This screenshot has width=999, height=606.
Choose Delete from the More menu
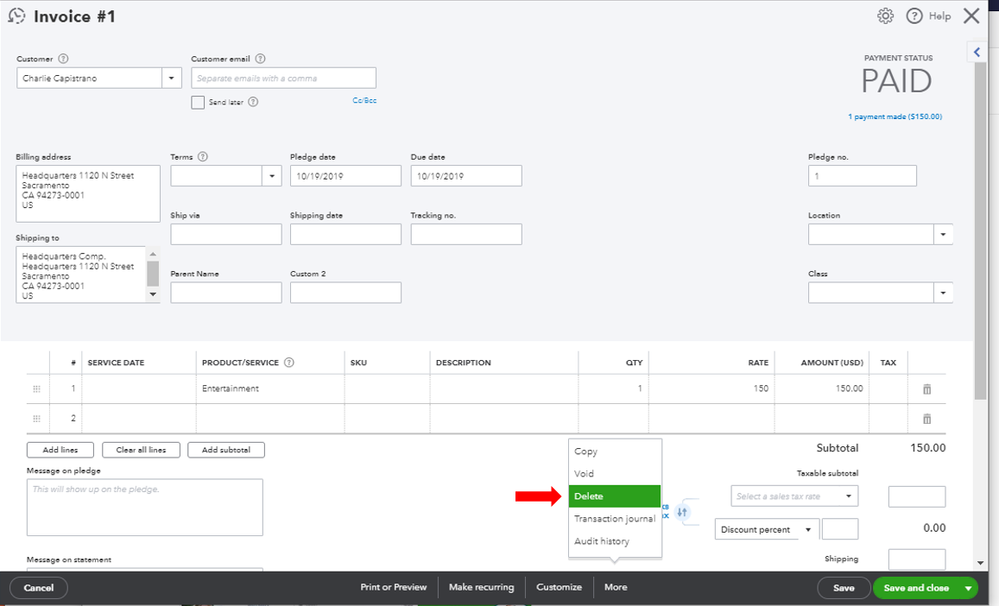(614, 496)
